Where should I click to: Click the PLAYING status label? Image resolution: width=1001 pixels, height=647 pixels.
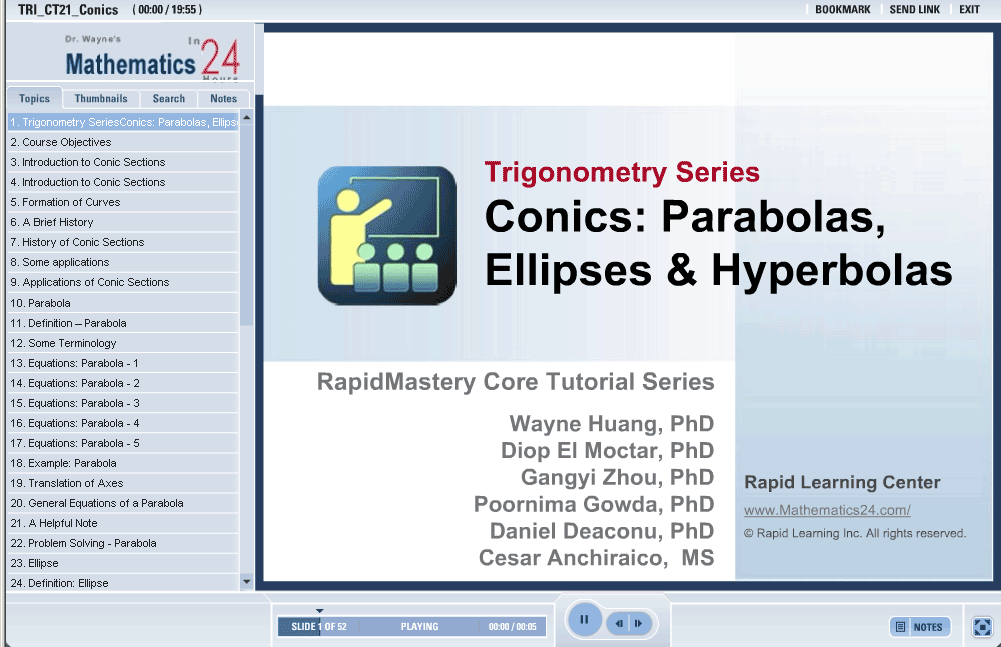[x=419, y=627]
